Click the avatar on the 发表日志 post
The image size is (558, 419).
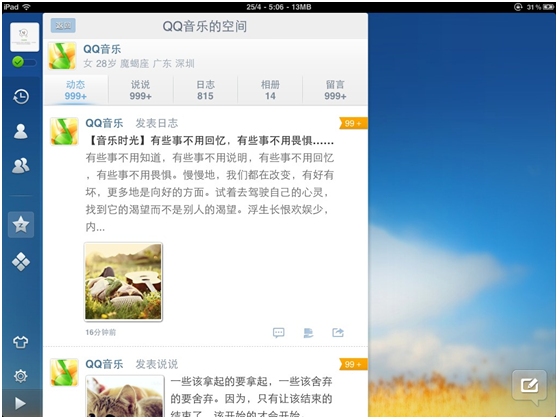tap(64, 131)
